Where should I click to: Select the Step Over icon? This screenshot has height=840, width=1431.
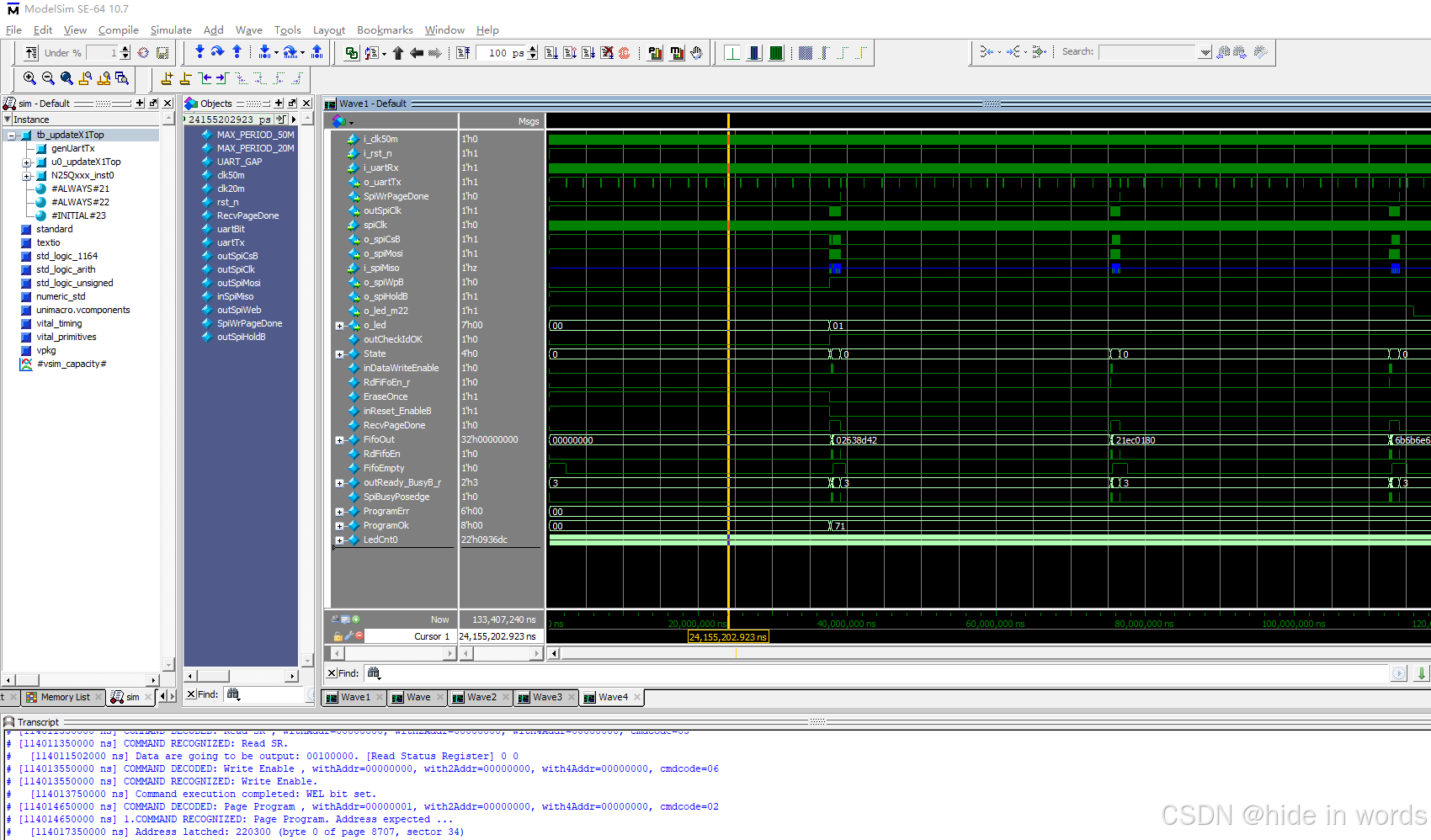point(217,52)
